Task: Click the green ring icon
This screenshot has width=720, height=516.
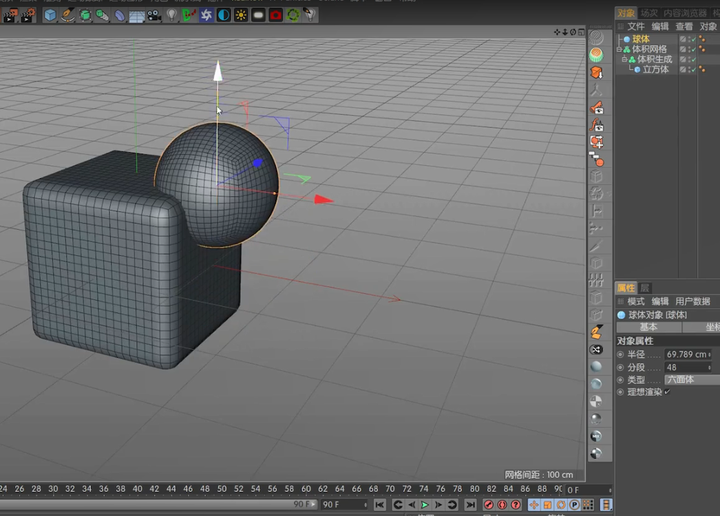Action: click(293, 15)
